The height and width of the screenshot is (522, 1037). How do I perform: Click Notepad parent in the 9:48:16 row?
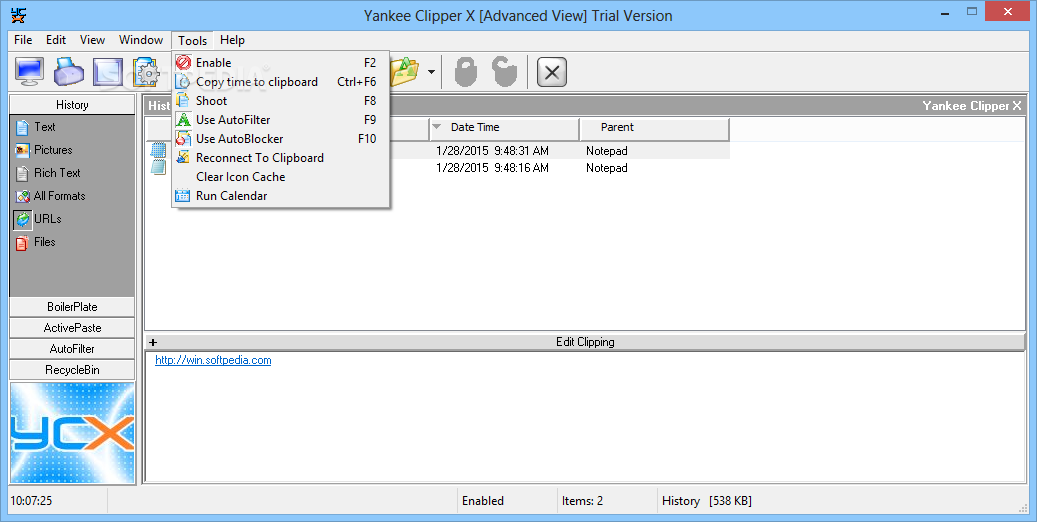606,168
